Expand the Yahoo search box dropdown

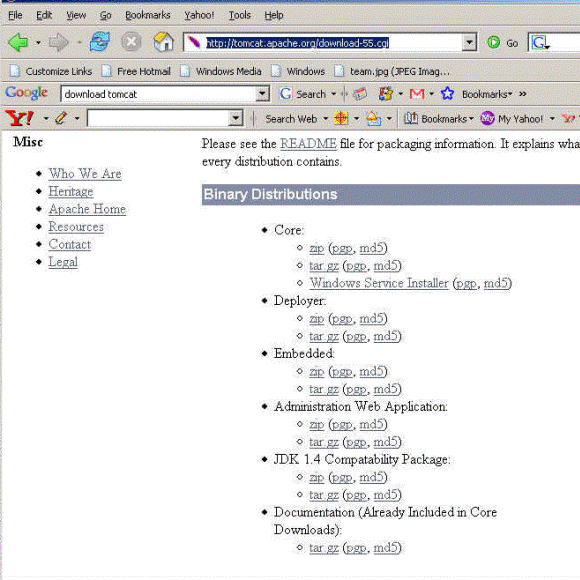235,118
